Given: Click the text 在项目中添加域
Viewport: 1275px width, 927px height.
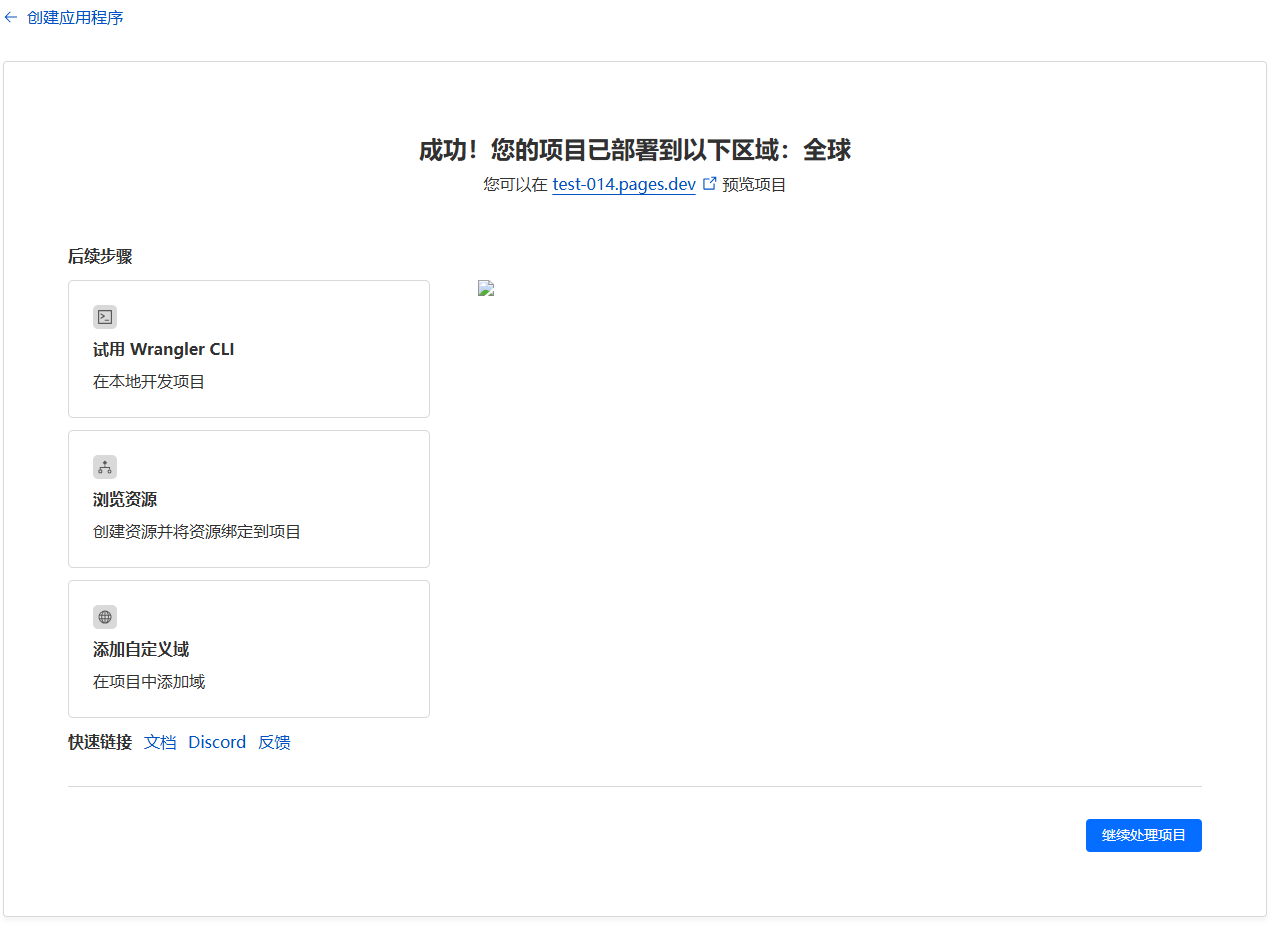Looking at the screenshot, I should pos(149,682).
